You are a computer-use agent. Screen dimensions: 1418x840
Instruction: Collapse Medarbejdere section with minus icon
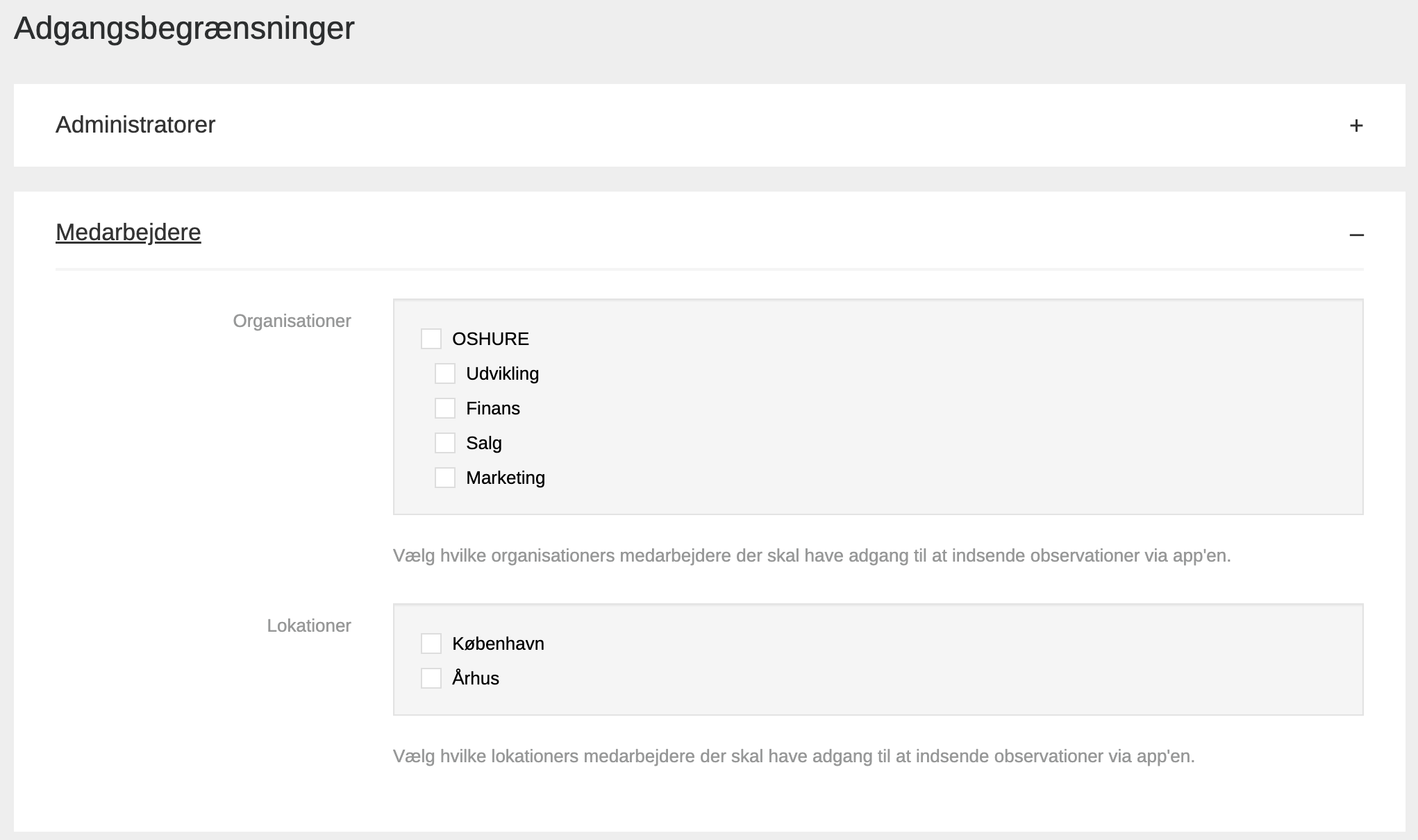1356,235
